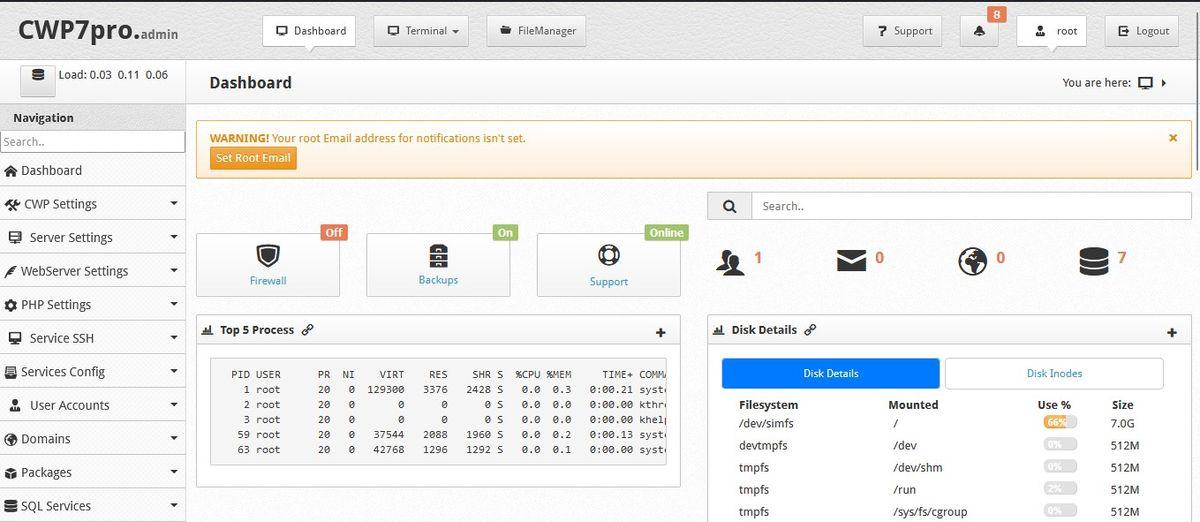Click the On badge on Backups

click(505, 232)
